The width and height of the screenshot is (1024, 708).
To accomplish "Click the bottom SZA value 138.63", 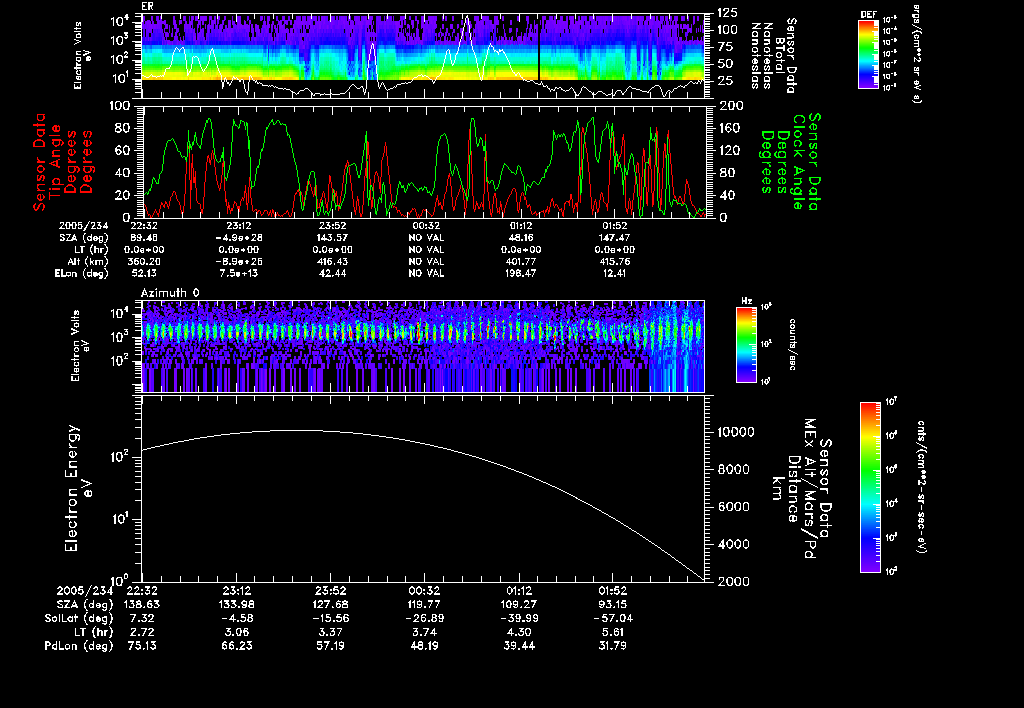I will click(142, 604).
